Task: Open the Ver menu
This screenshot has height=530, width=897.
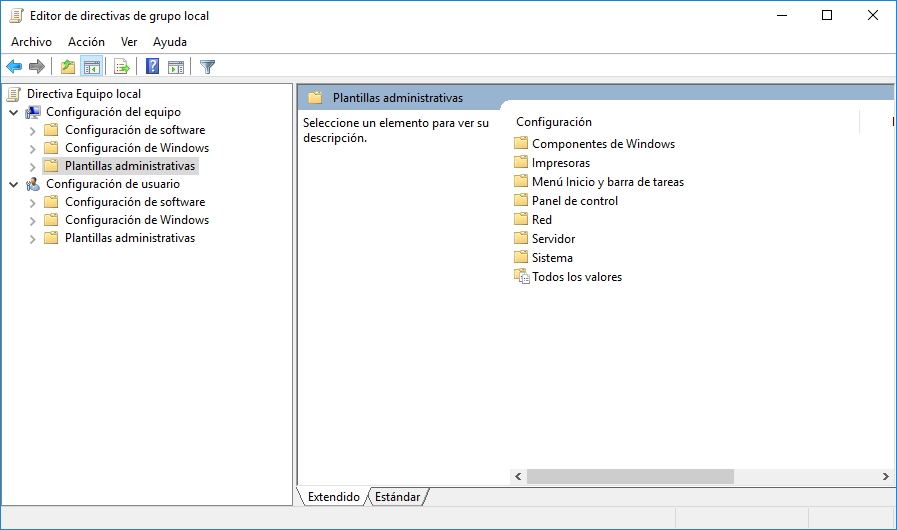Action: pyautogui.click(x=129, y=42)
